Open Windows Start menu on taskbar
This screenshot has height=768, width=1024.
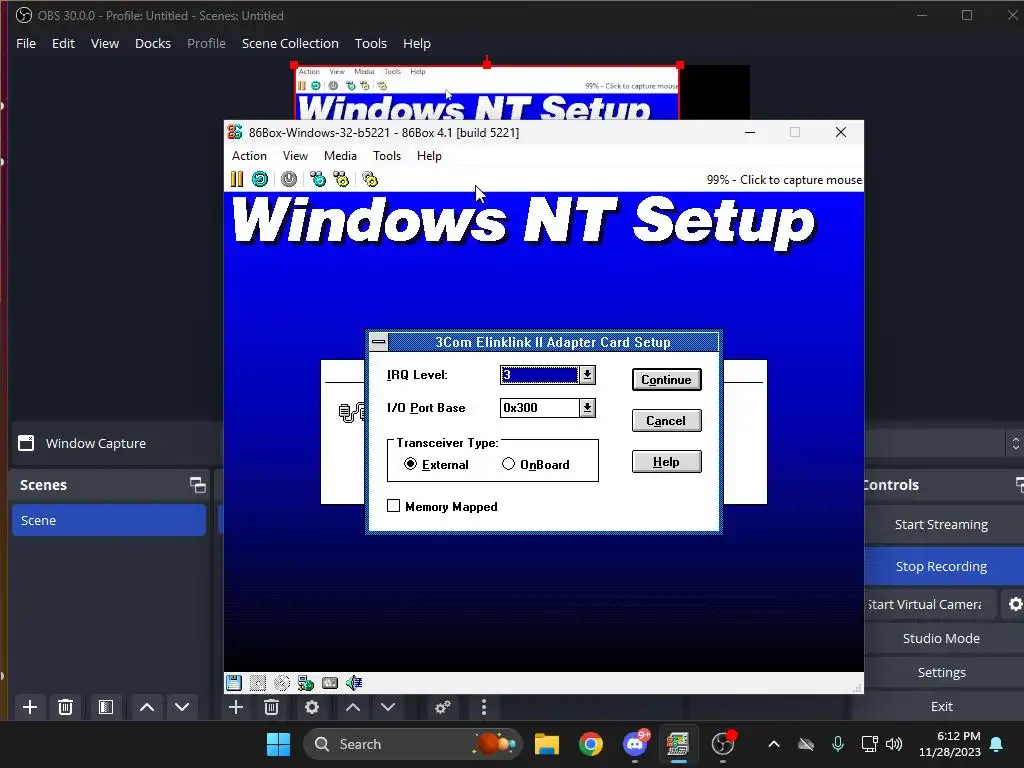click(279, 744)
